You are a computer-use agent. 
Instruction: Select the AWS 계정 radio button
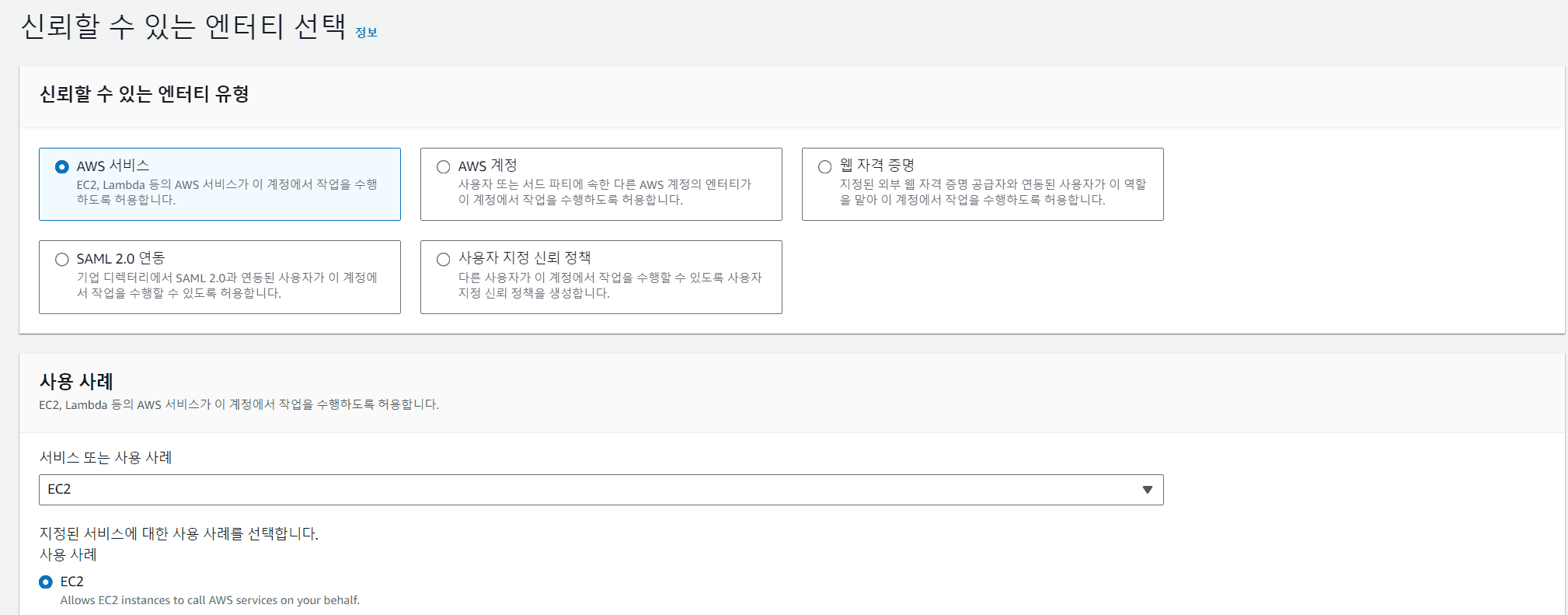pos(444,167)
